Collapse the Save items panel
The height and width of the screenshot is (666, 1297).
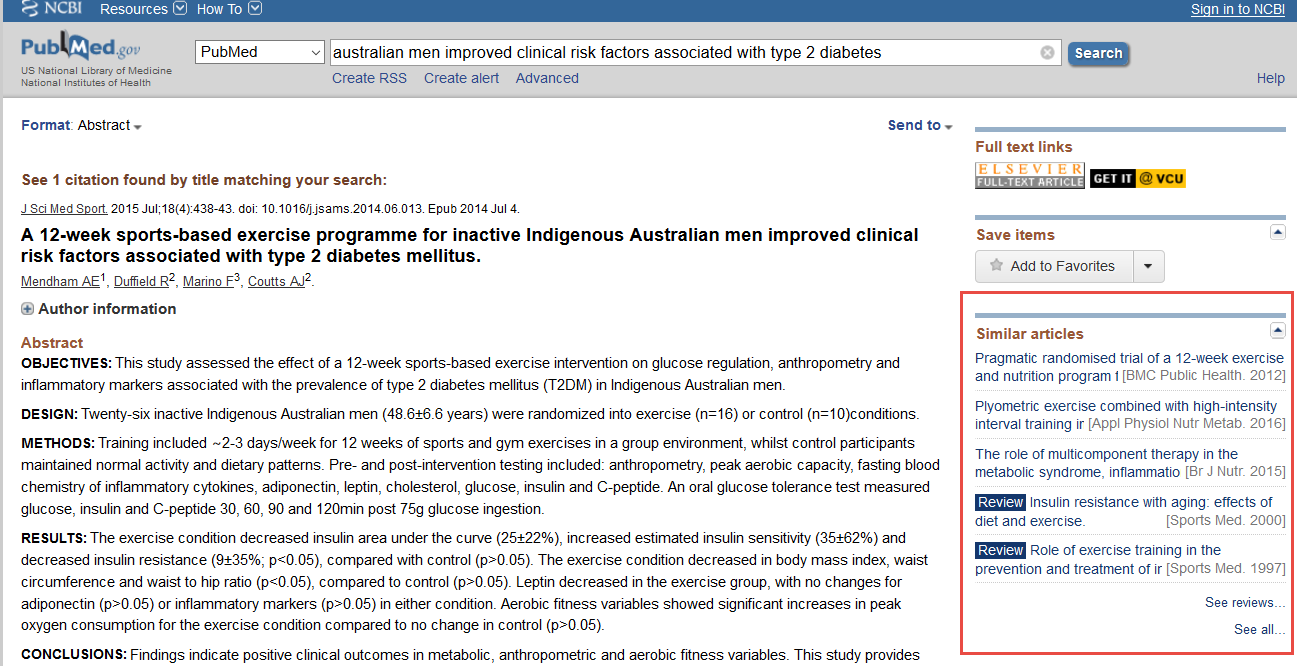click(1277, 231)
